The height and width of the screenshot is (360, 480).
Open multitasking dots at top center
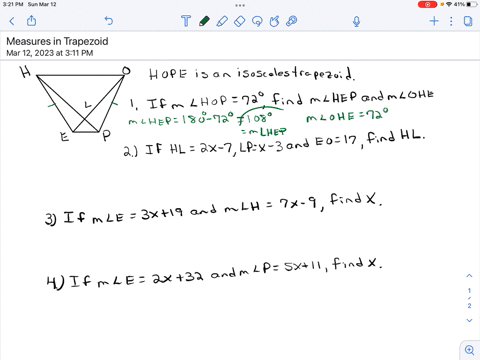click(240, 5)
